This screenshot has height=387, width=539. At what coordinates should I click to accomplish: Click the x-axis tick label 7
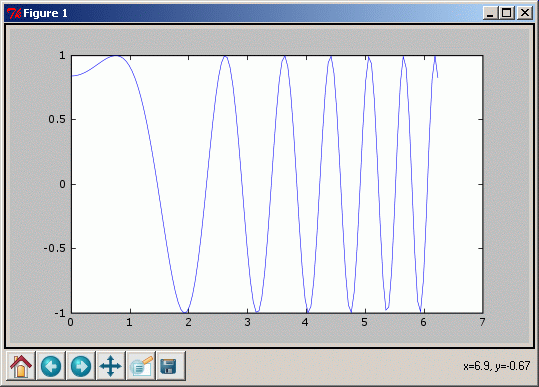(482, 322)
